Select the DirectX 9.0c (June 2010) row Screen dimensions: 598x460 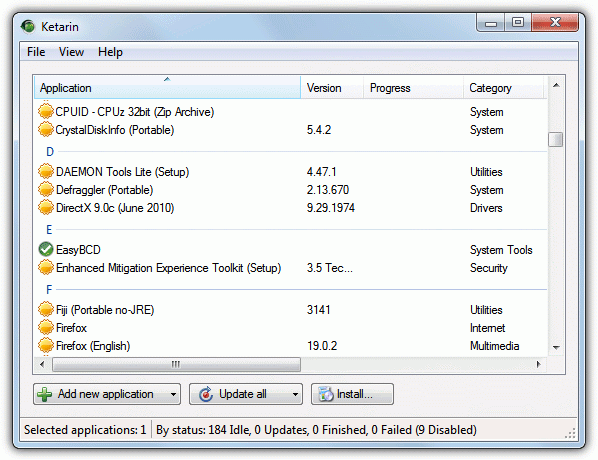291,208
